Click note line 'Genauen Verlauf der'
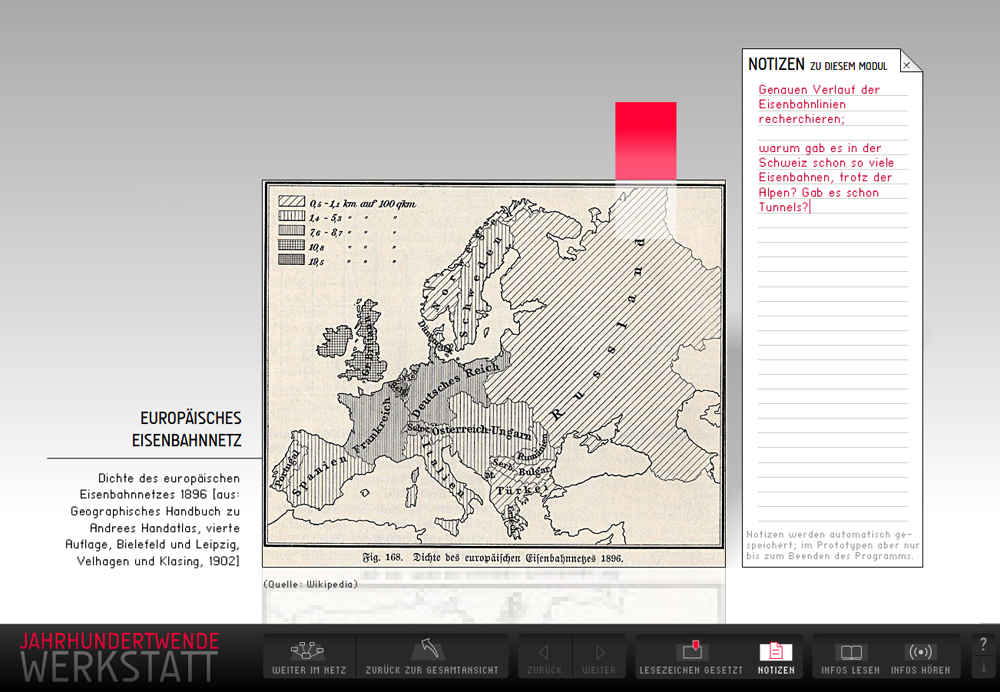 [819, 89]
